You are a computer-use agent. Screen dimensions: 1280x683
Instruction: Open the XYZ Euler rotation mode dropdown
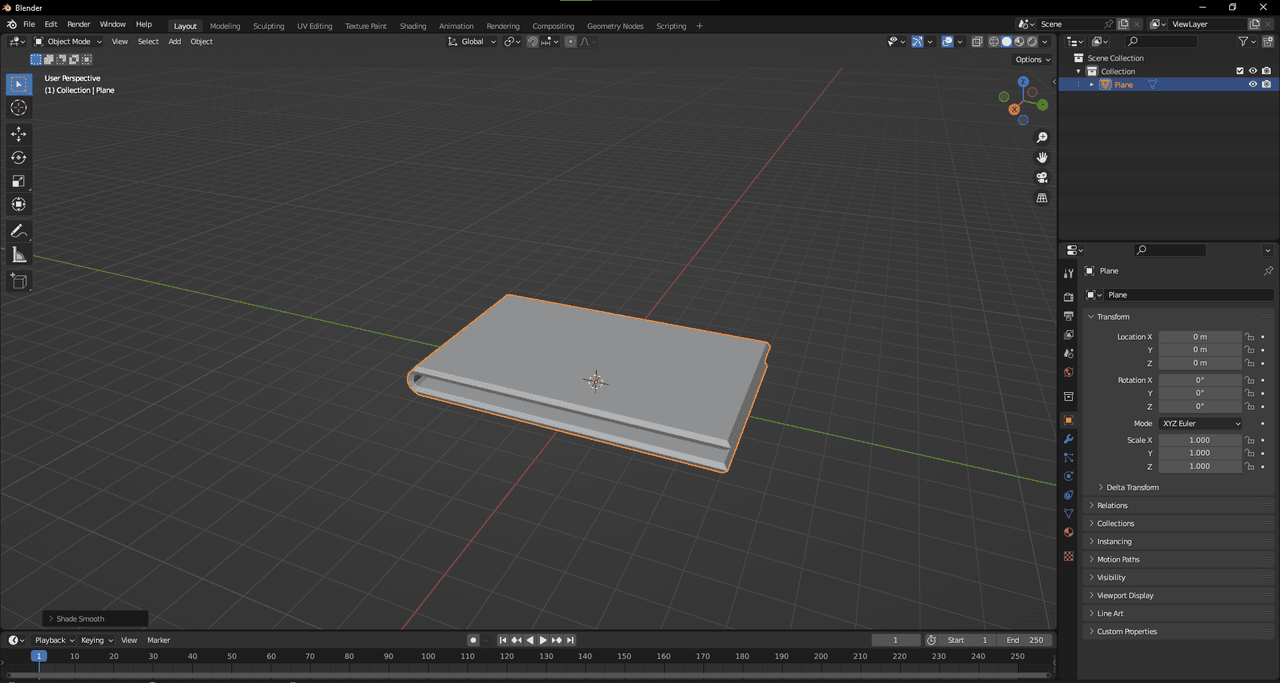click(1200, 423)
